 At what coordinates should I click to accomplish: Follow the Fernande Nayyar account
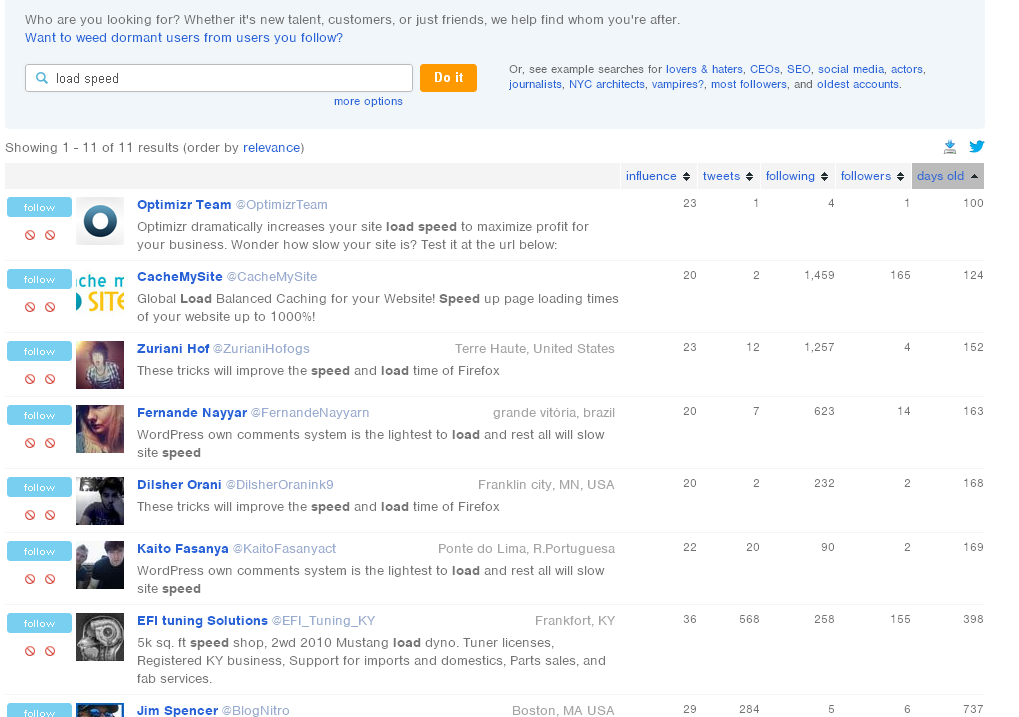coord(39,415)
